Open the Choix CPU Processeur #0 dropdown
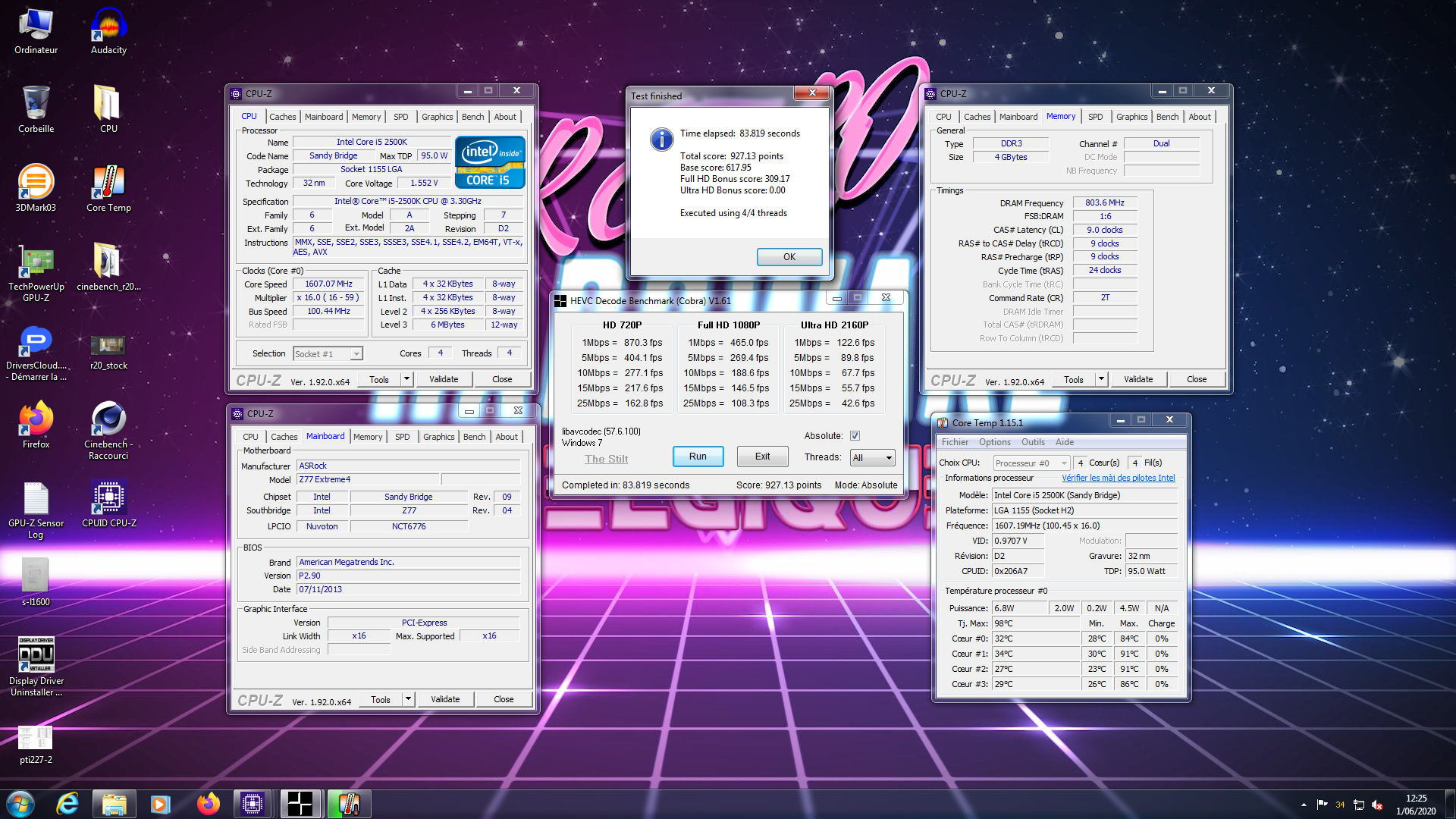Viewport: 1456px width, 819px height. tap(1031, 463)
